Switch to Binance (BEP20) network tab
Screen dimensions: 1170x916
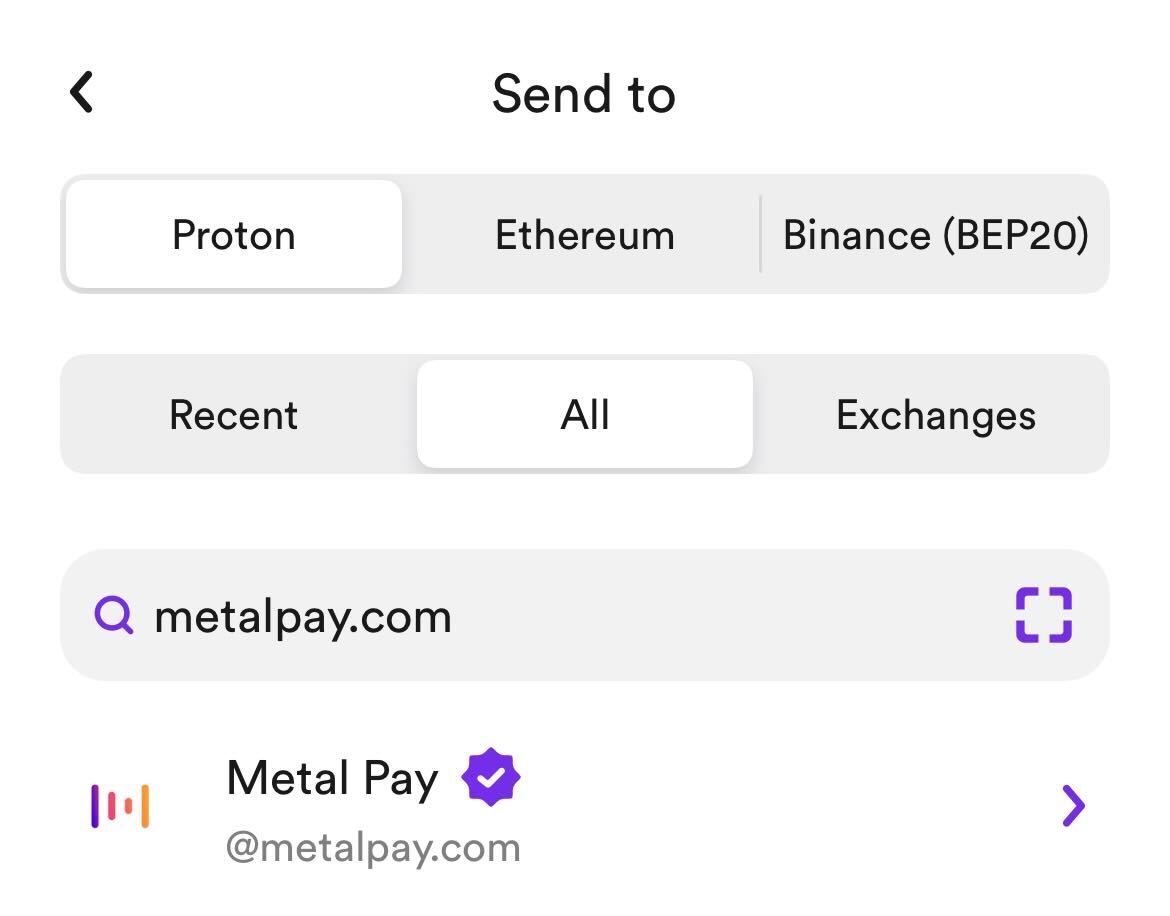tap(936, 234)
